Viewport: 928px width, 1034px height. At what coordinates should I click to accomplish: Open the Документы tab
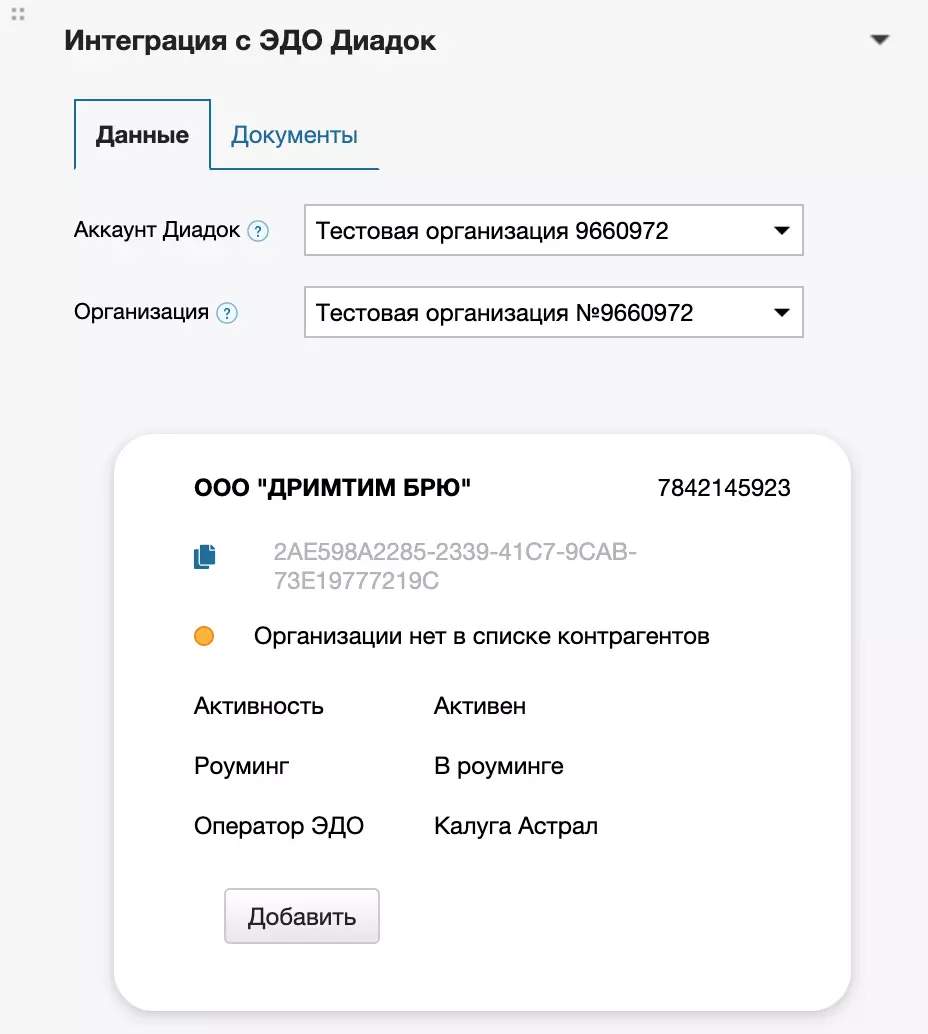pyautogui.click(x=294, y=135)
